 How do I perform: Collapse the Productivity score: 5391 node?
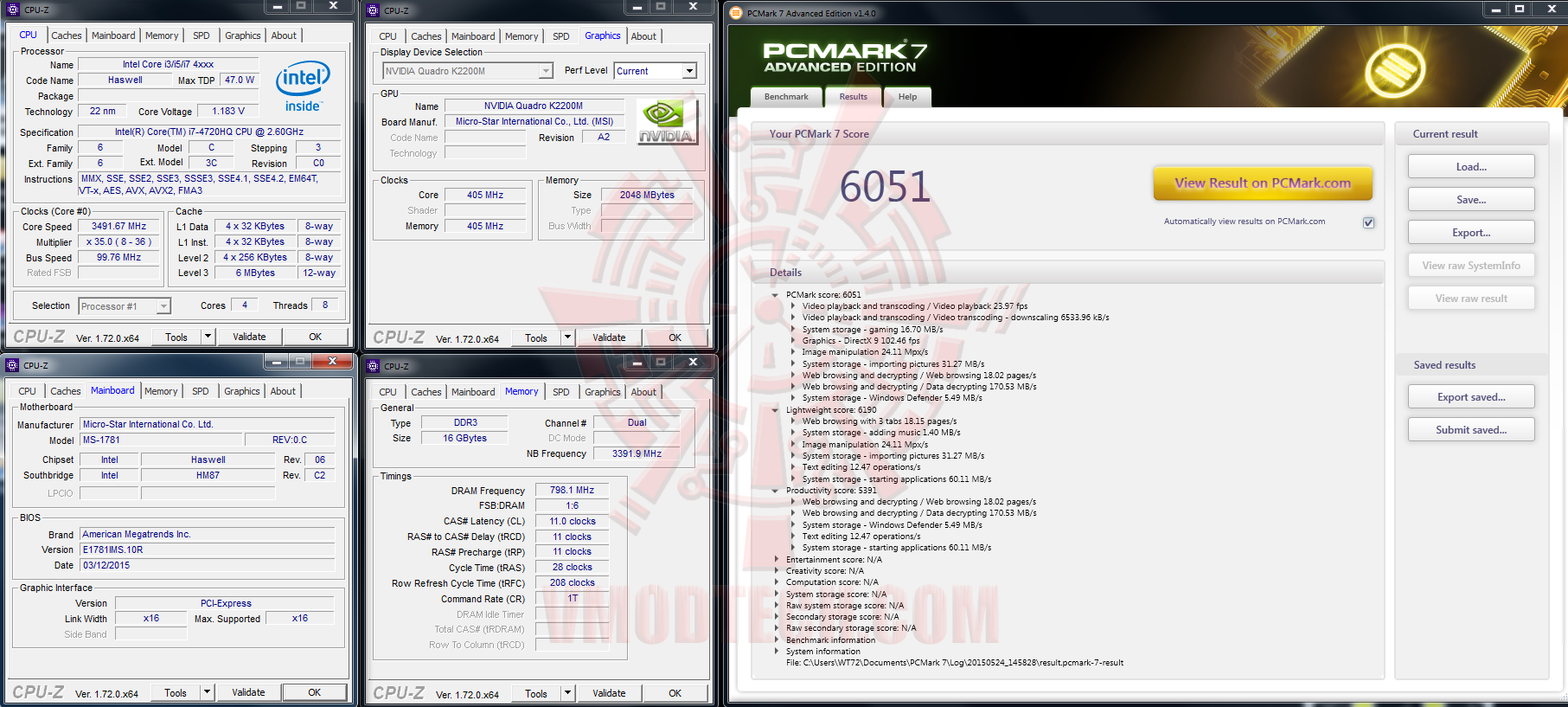pyautogui.click(x=775, y=491)
